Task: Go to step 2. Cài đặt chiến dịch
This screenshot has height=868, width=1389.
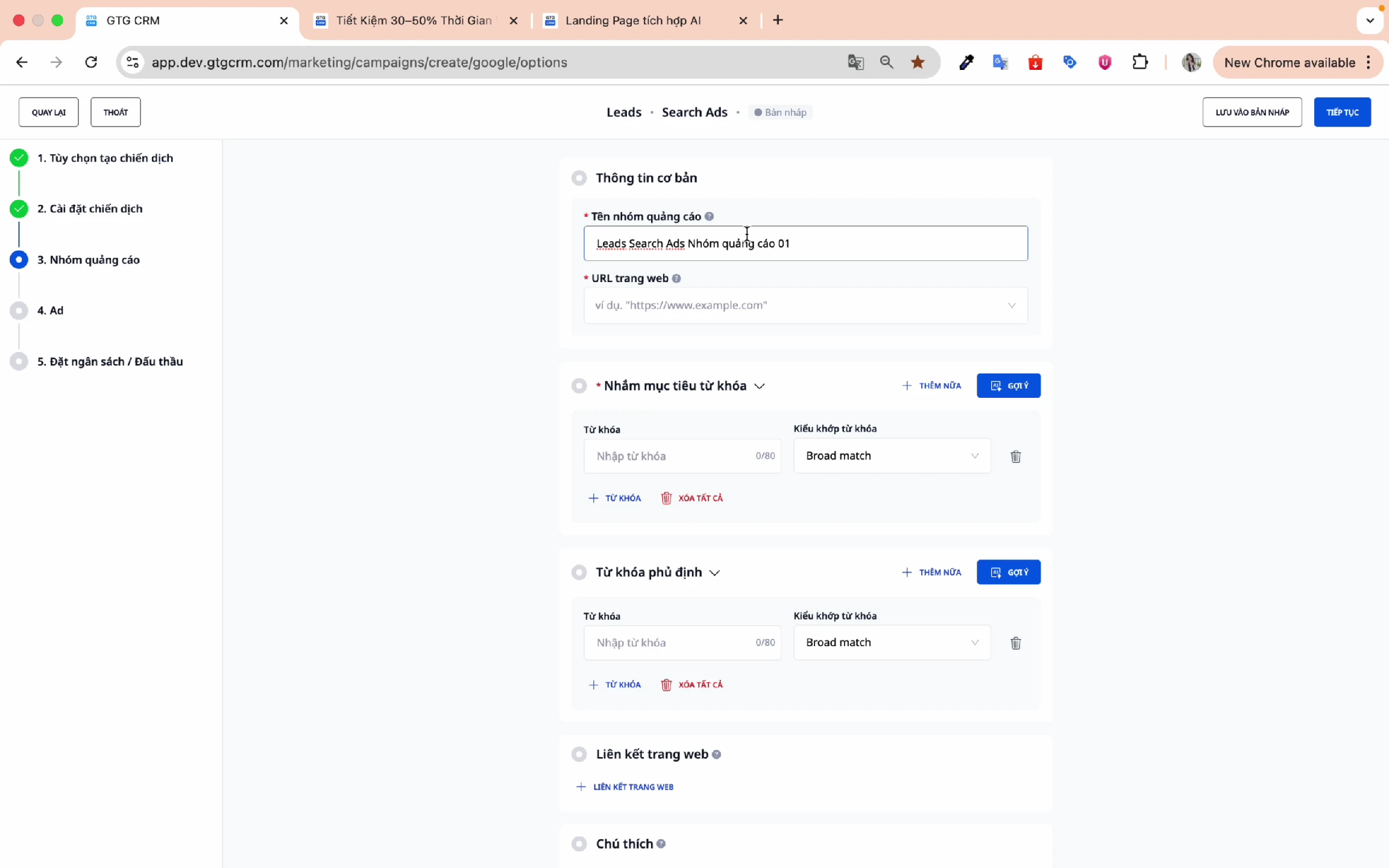Action: click(x=89, y=209)
